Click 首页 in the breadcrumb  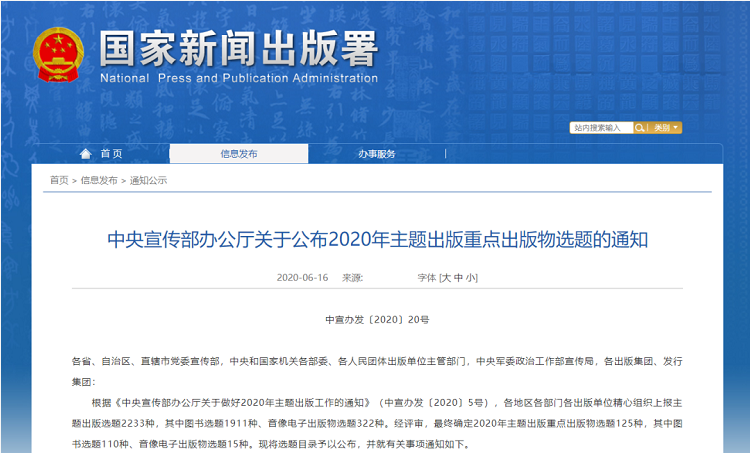click(59, 180)
